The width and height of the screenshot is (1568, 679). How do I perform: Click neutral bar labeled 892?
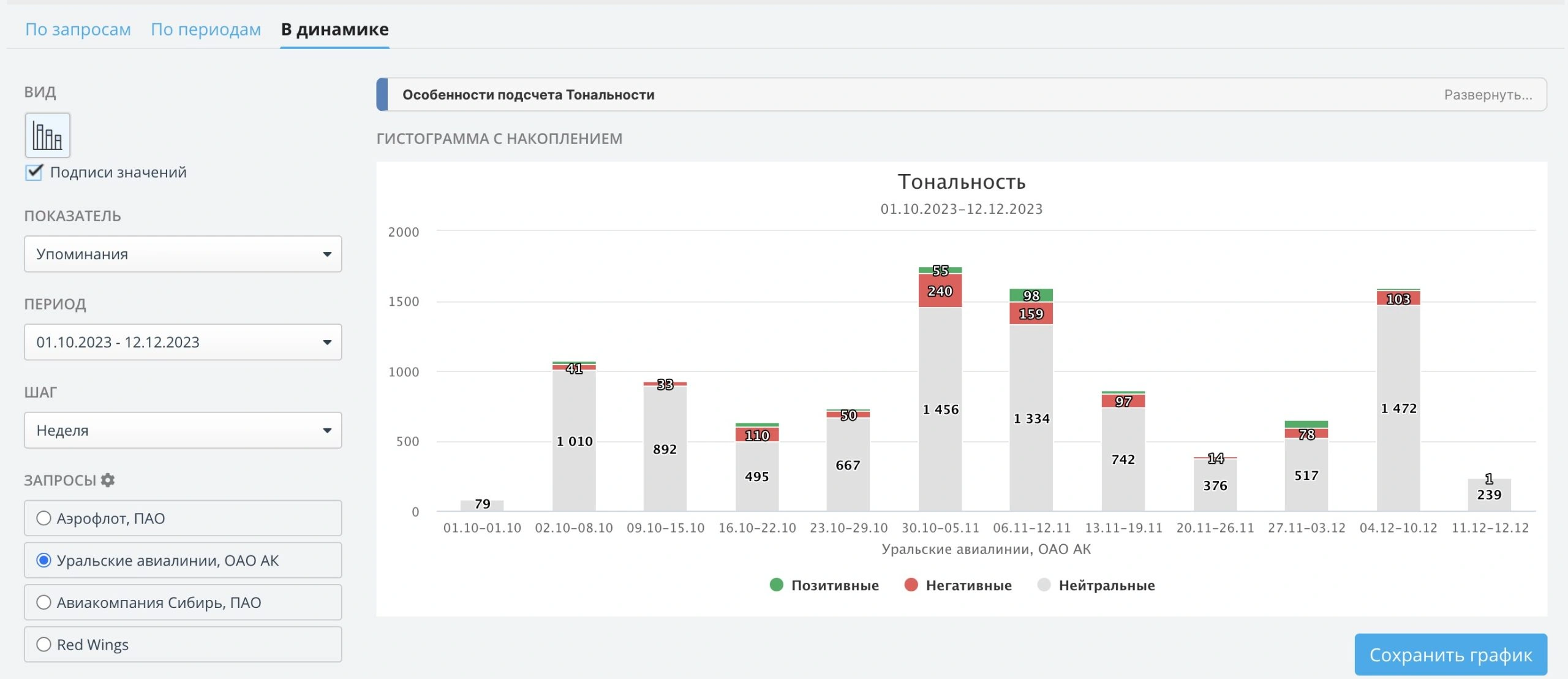(665, 449)
